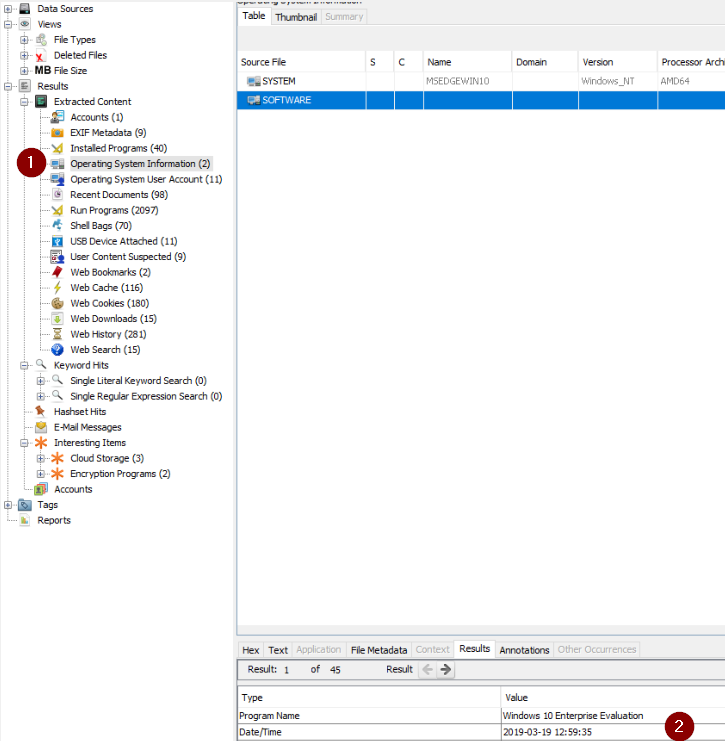Viewport: 725px width, 741px height.
Task: Click the Recent Documents icon
Action: [x=58, y=195]
